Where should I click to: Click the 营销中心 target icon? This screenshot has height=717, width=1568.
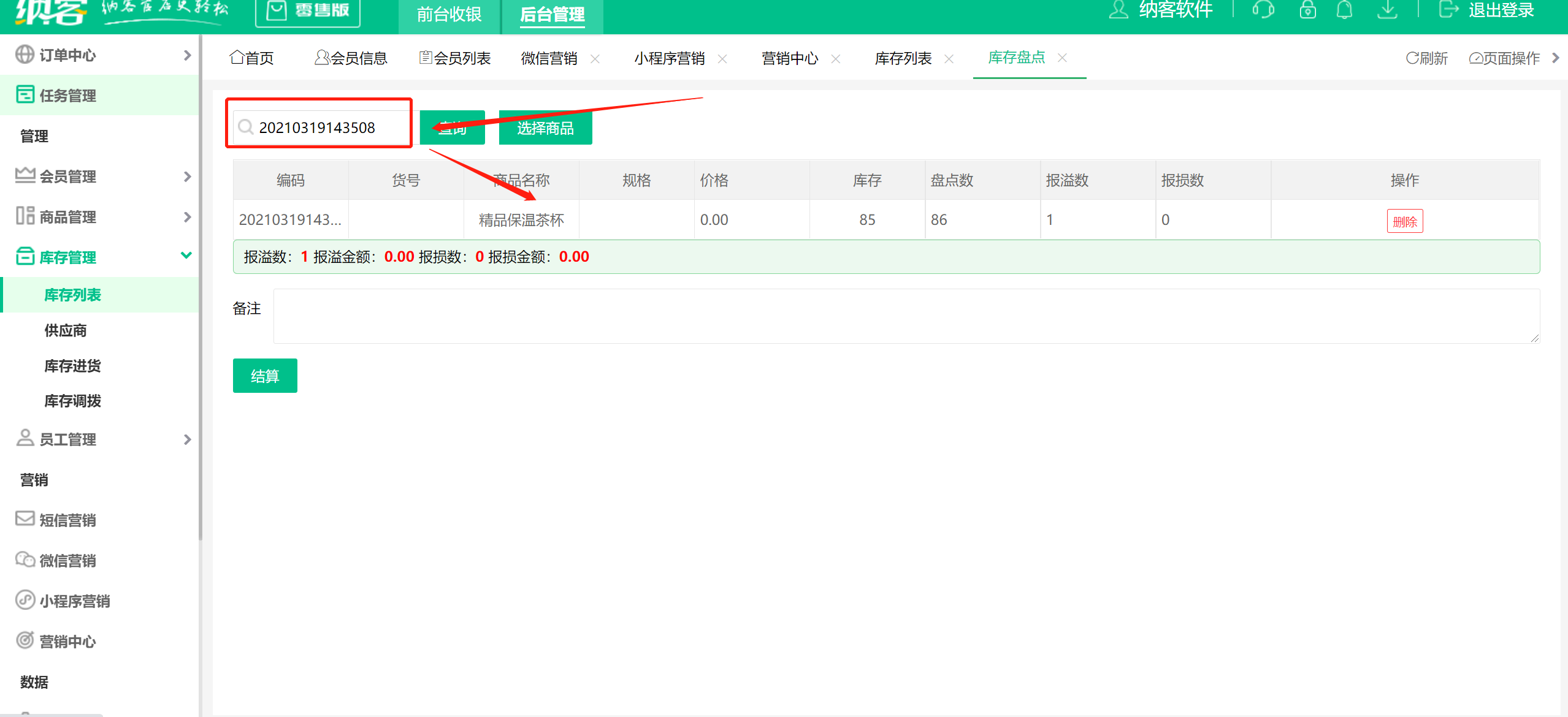pos(25,641)
